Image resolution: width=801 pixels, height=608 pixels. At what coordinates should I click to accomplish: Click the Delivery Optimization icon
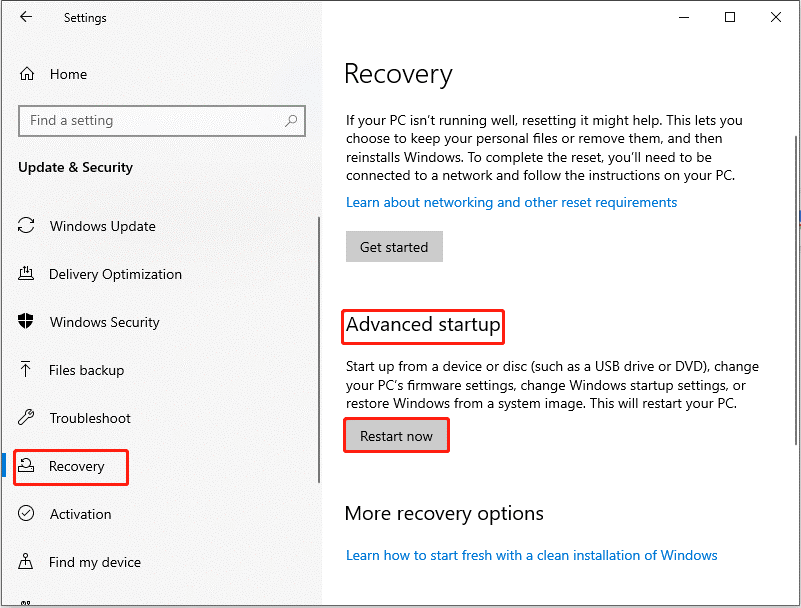point(28,274)
